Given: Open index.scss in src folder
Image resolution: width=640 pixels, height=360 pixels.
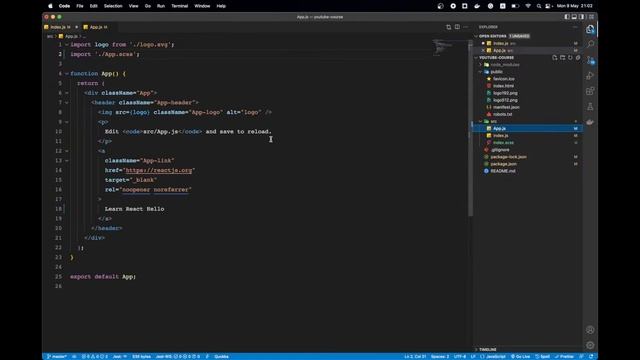Looking at the screenshot, I should click(503, 142).
